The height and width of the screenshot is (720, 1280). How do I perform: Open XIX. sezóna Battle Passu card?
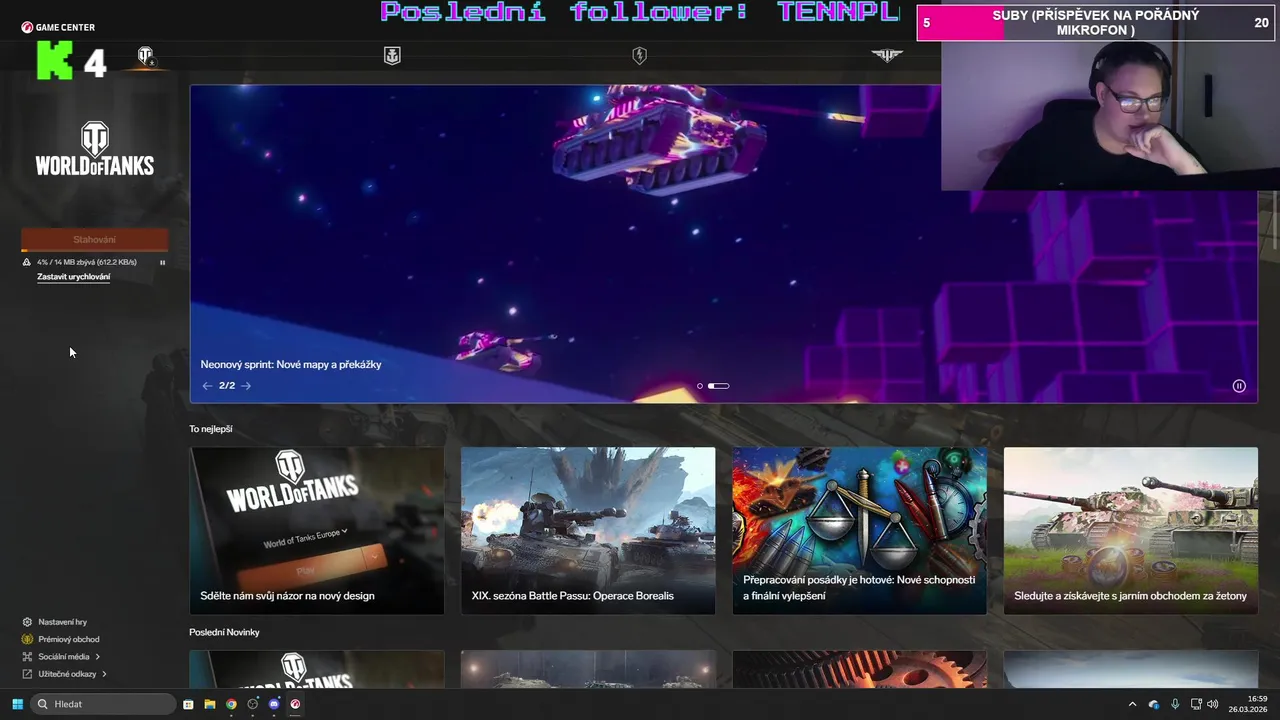(x=588, y=530)
